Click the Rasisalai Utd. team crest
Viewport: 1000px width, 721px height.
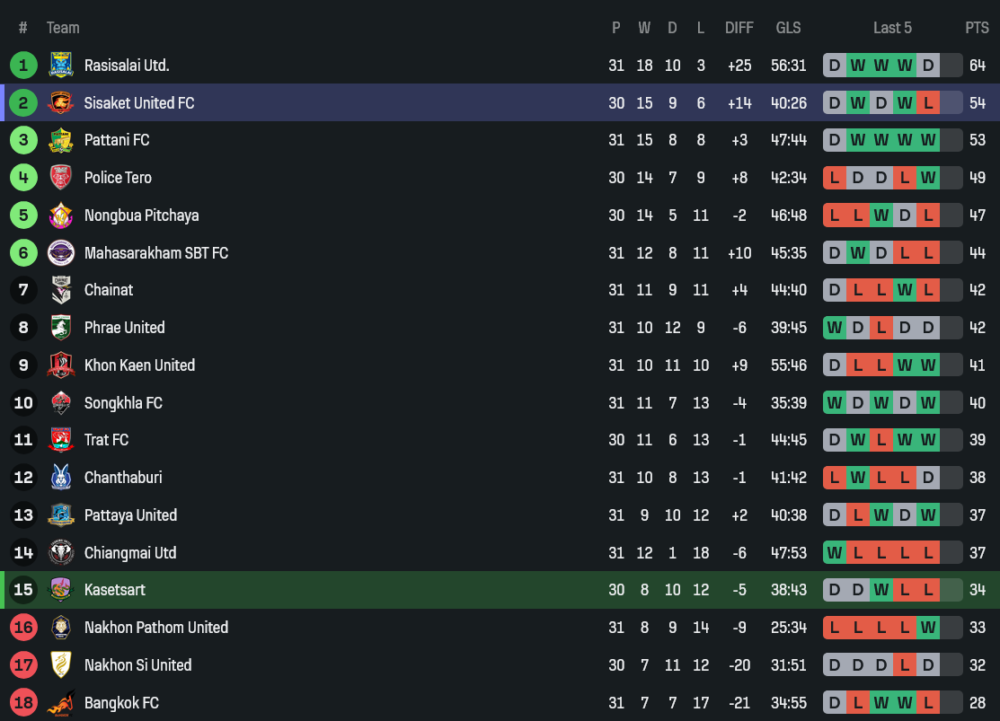point(61,66)
